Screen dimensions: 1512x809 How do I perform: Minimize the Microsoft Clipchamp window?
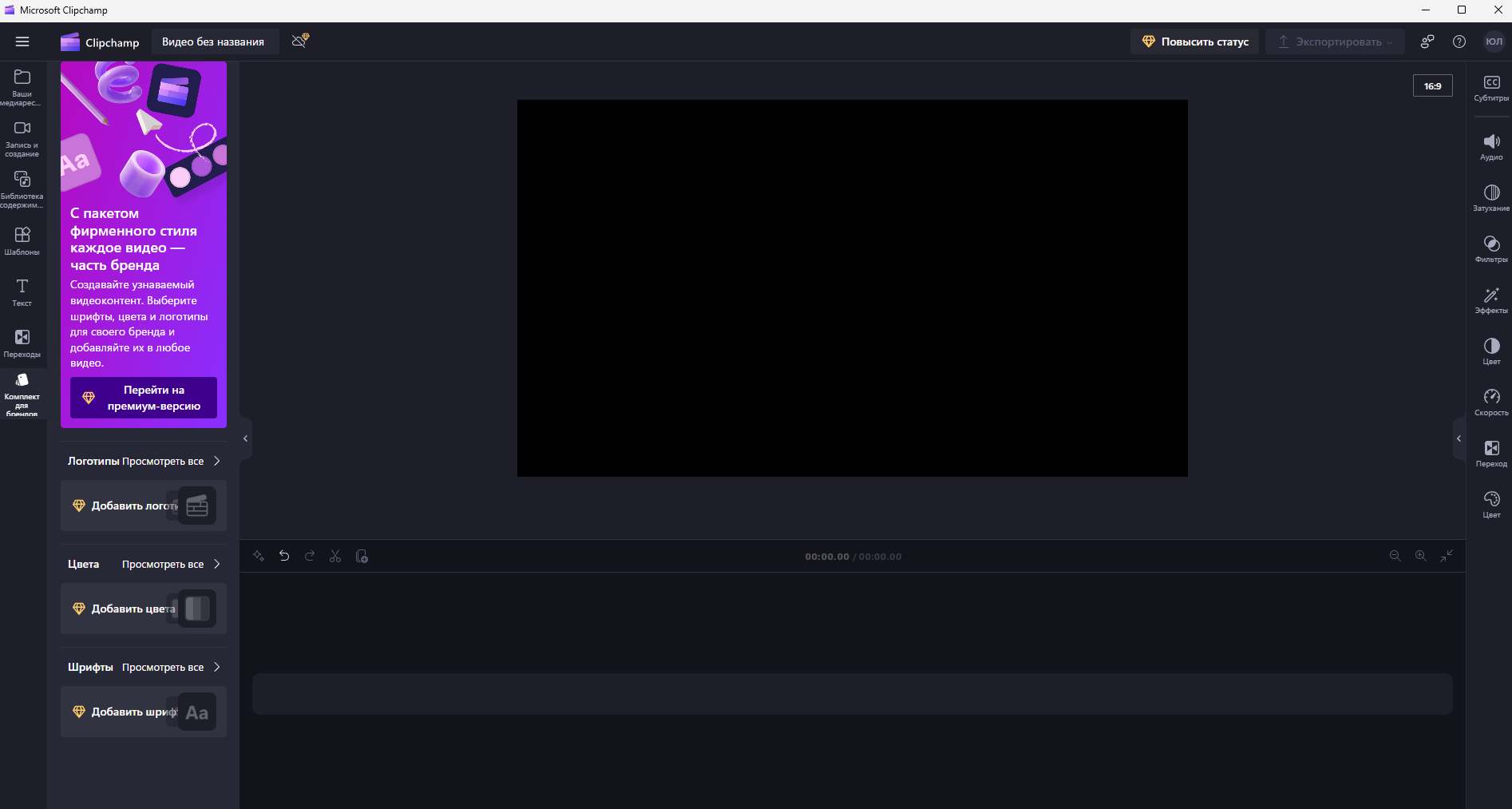pyautogui.click(x=1427, y=10)
